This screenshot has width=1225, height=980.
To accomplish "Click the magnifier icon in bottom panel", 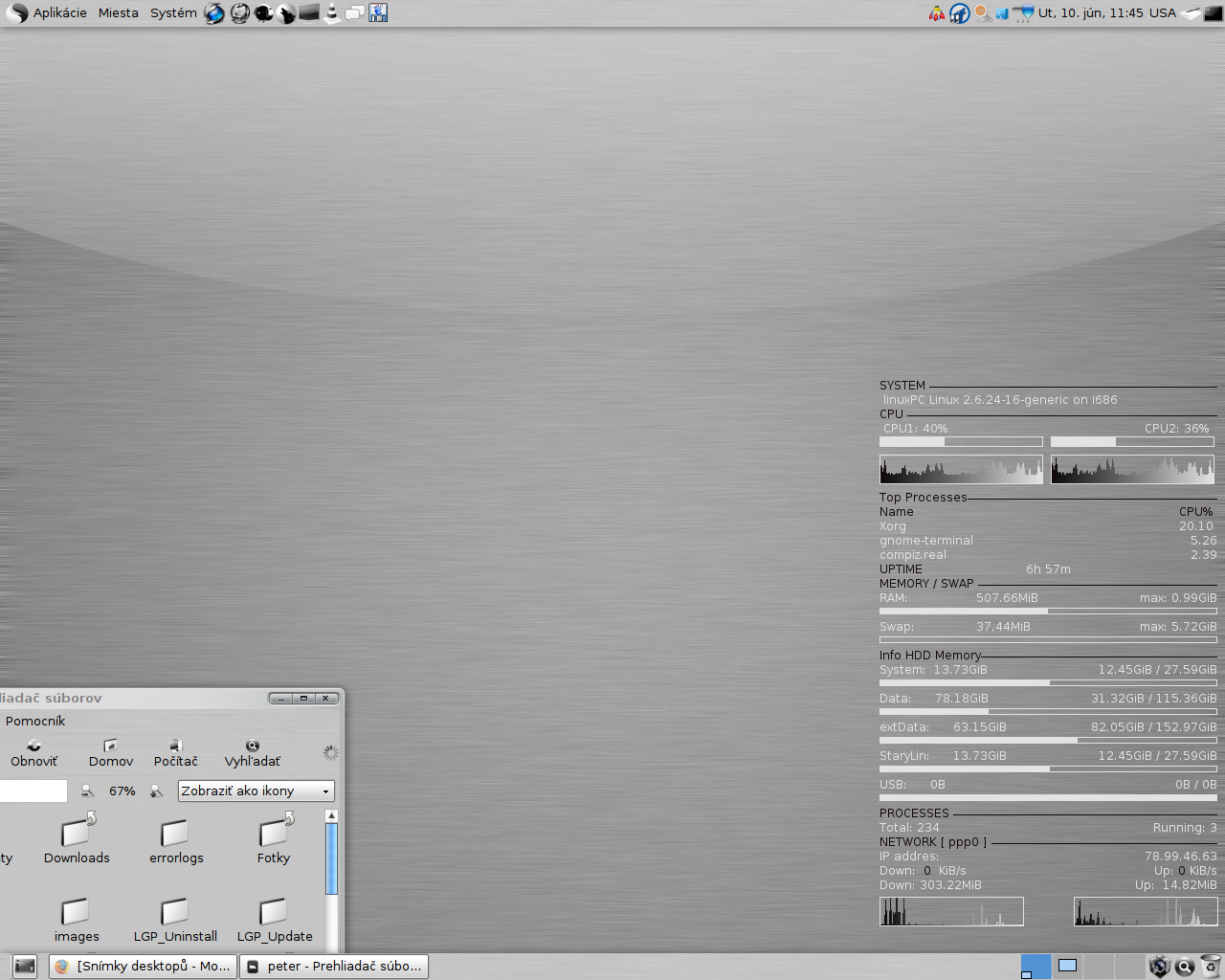I will click(1185, 967).
